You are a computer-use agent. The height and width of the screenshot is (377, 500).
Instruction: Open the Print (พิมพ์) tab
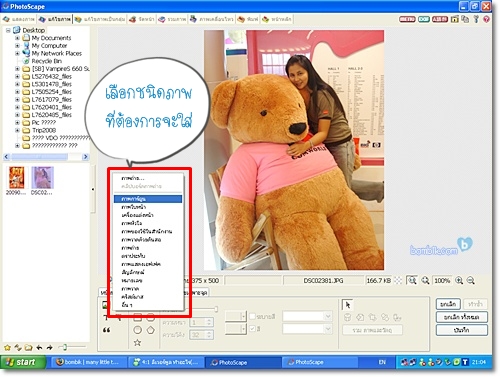click(x=248, y=19)
